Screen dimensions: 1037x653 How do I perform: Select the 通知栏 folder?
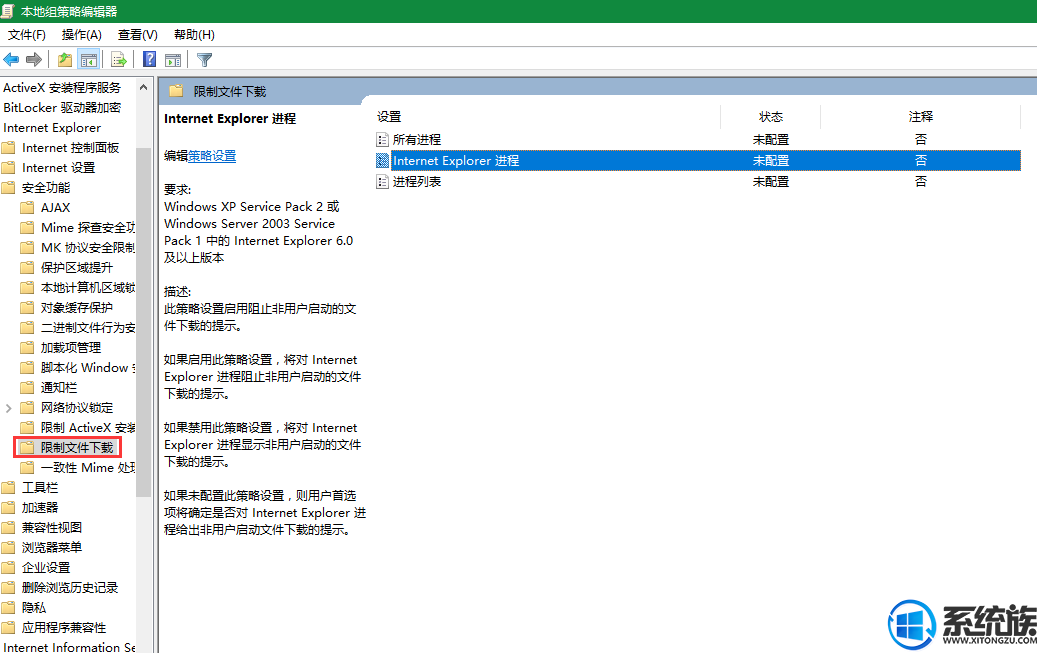(x=49, y=388)
